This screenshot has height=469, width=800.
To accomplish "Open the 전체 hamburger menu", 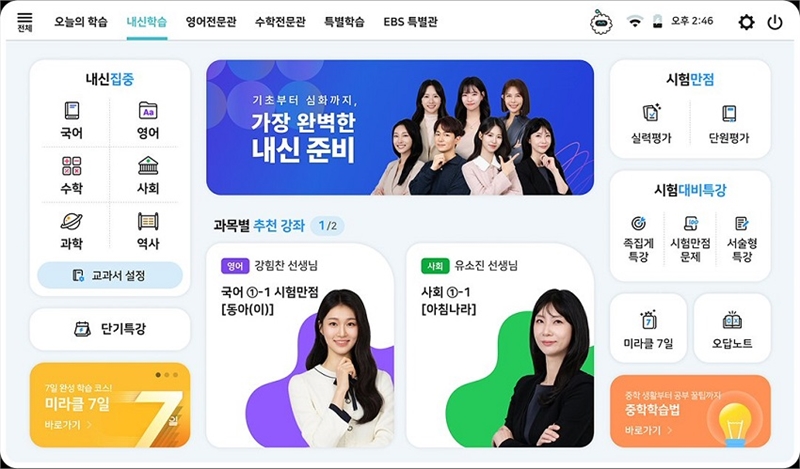I will tap(24, 22).
